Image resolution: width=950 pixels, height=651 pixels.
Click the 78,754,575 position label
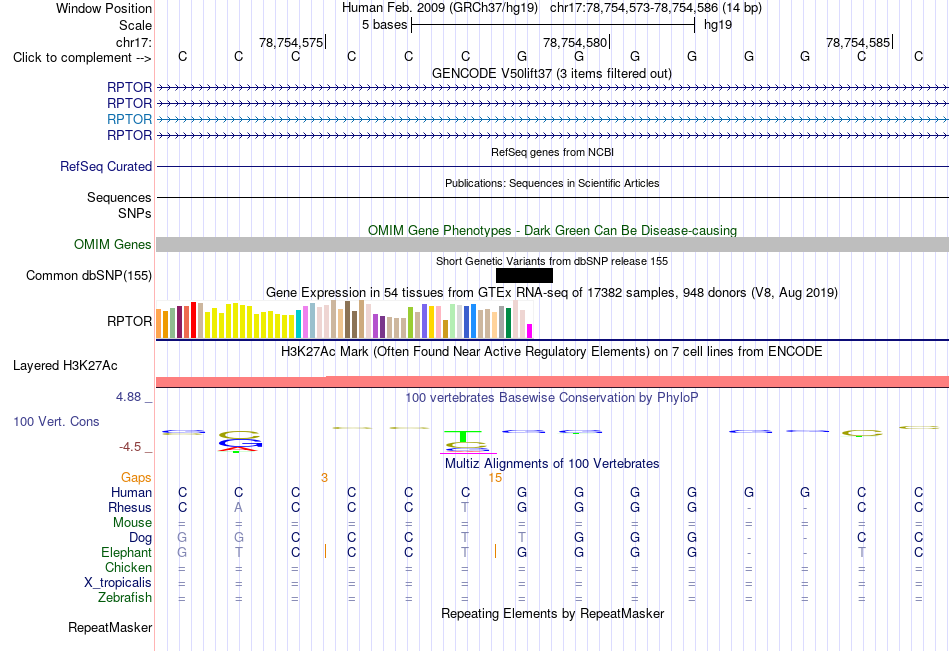291,42
